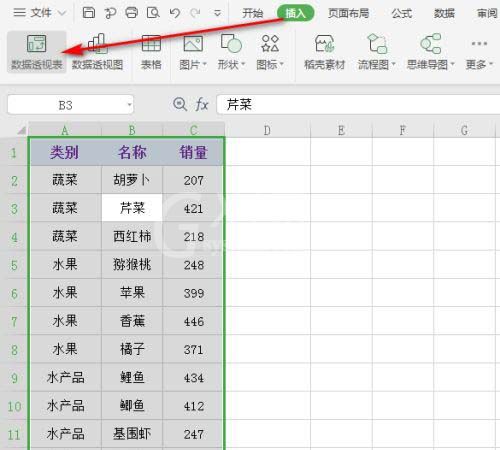Viewport: 500px width, 450px height.
Task: Open the 公式 tab
Action: [x=401, y=13]
